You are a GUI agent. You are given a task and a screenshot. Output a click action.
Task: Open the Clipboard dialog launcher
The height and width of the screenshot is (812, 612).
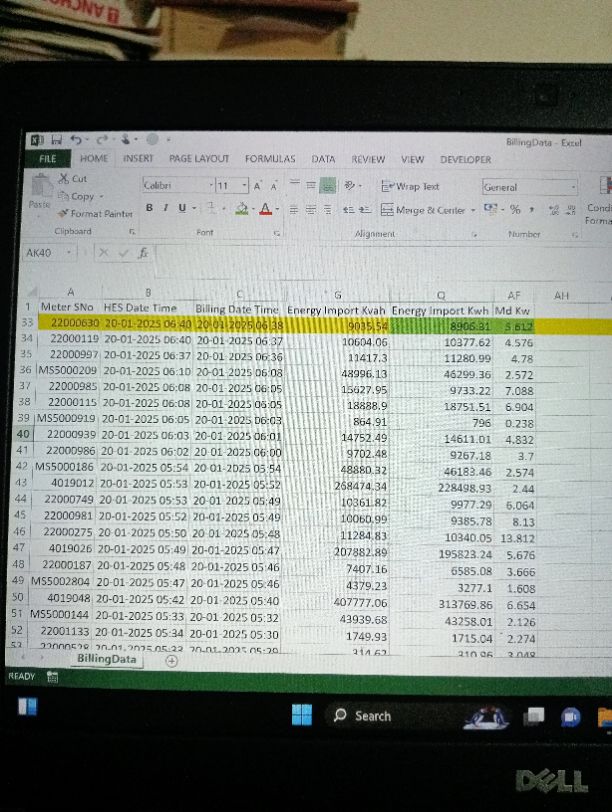coord(132,232)
